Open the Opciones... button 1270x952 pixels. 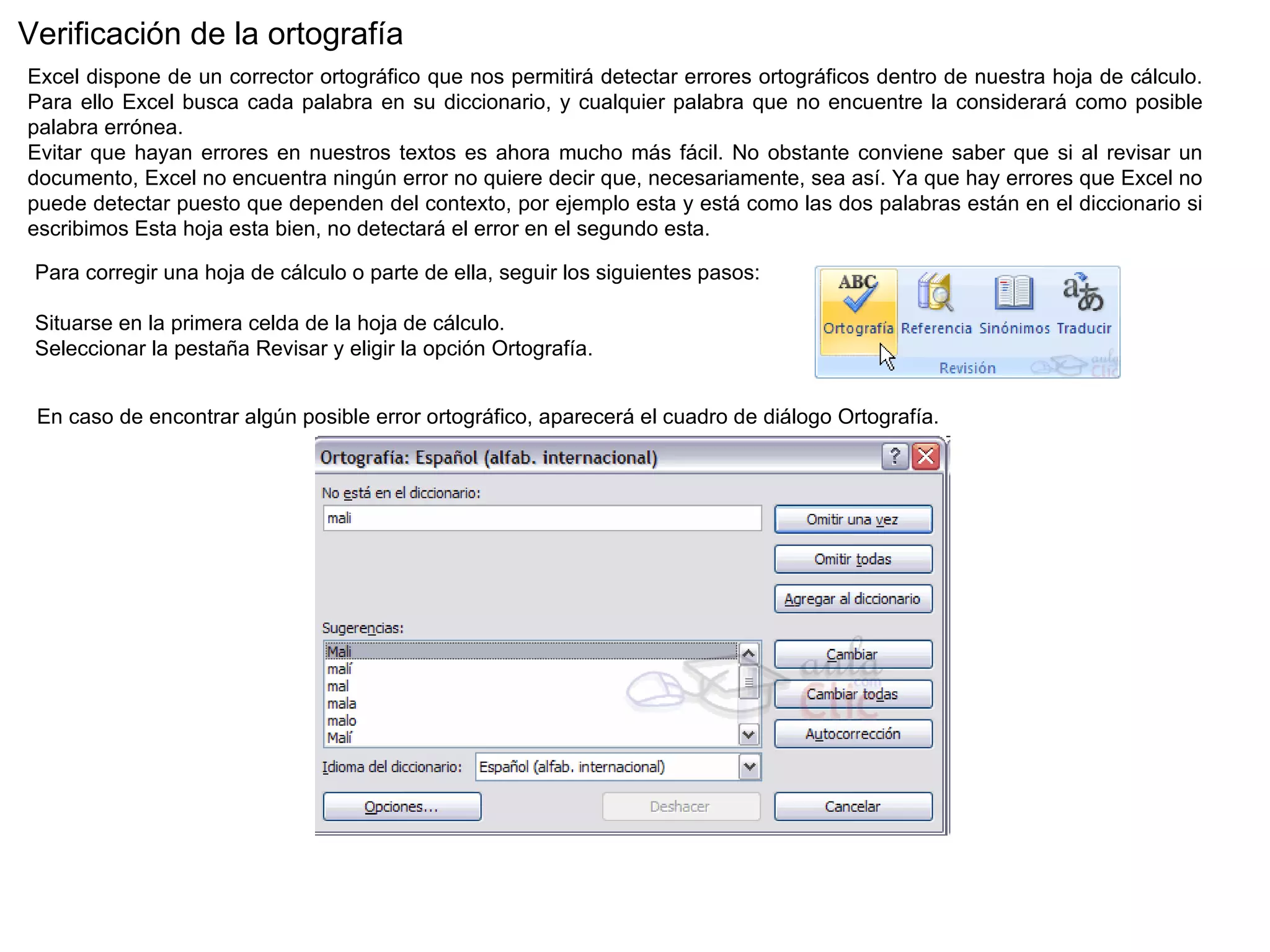pyautogui.click(x=402, y=806)
